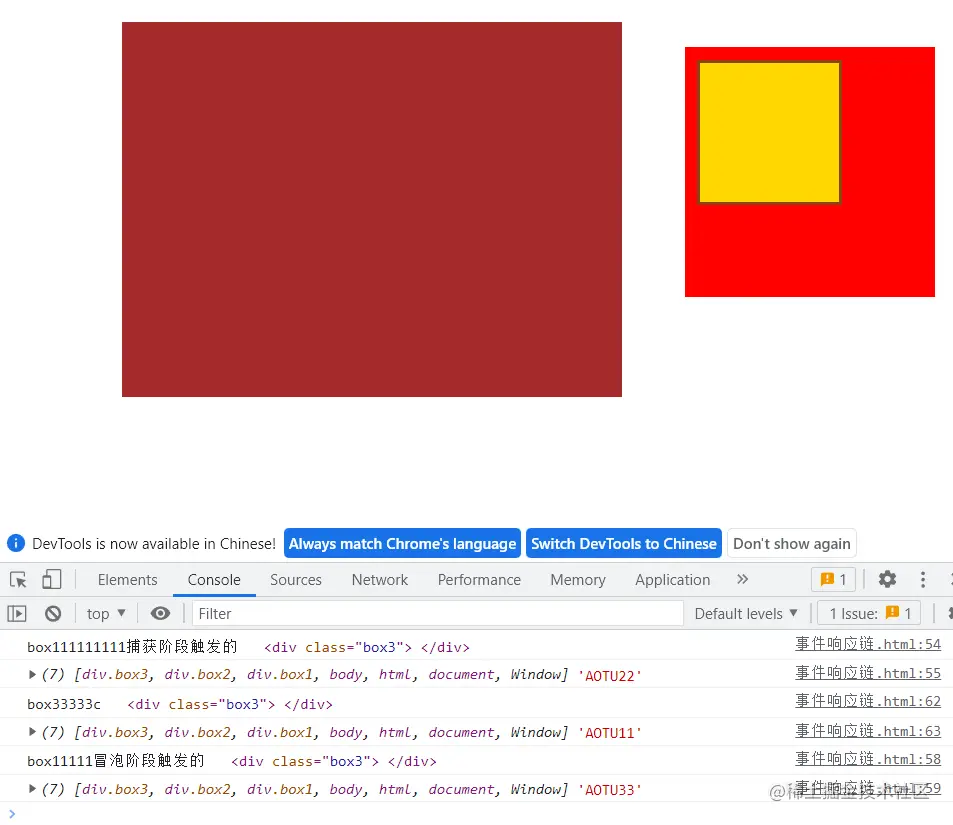Open the DevTools three-dot menu
The width and height of the screenshot is (953, 825).
[923, 579]
